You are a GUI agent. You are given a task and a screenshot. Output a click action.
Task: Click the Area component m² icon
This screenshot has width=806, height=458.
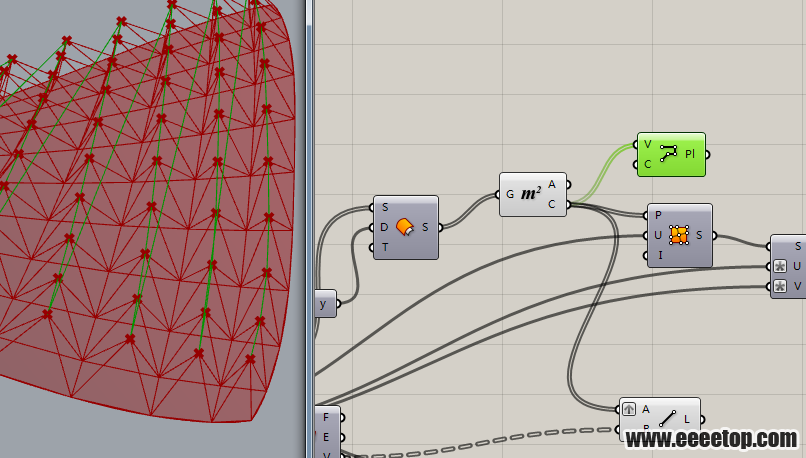point(531,194)
